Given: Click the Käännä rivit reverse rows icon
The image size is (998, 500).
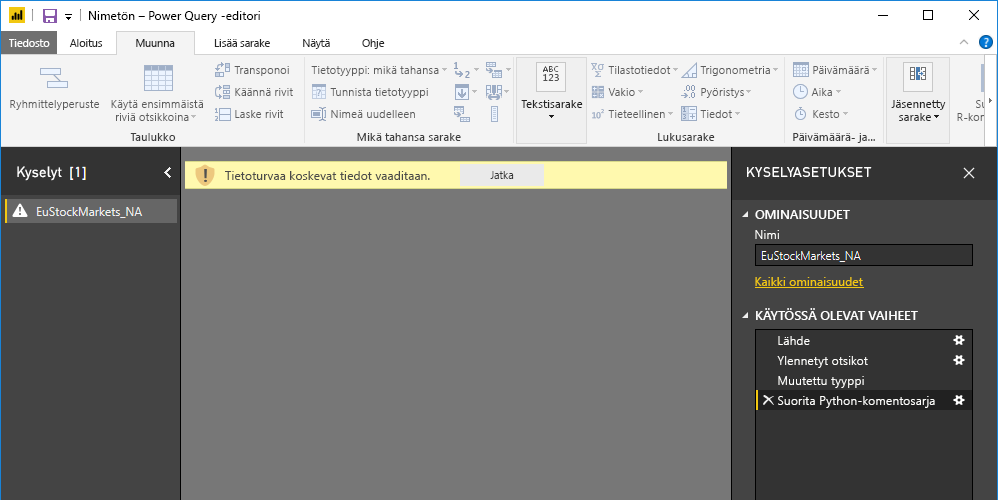Looking at the screenshot, I should coord(222,92).
